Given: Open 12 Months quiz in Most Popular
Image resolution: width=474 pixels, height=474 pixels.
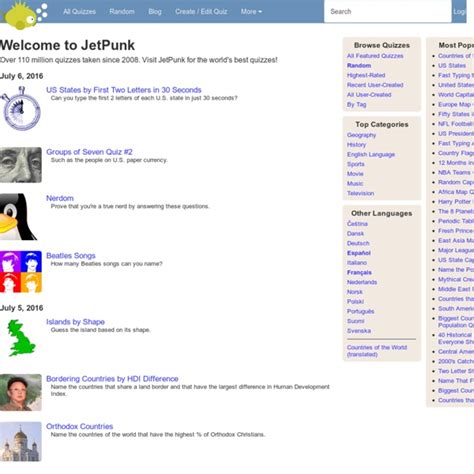Looking at the screenshot, I should 456,163.
